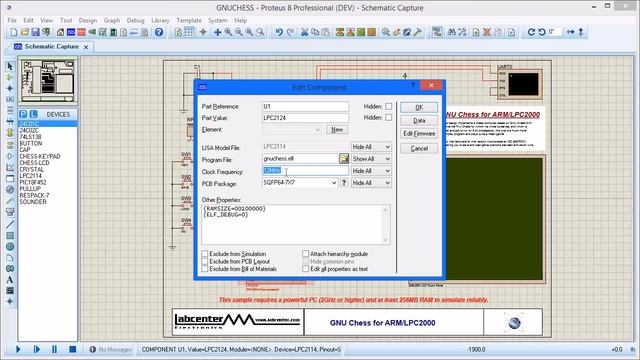
Task: Open Clock Frequency Hide All dropdown
Action: point(371,171)
